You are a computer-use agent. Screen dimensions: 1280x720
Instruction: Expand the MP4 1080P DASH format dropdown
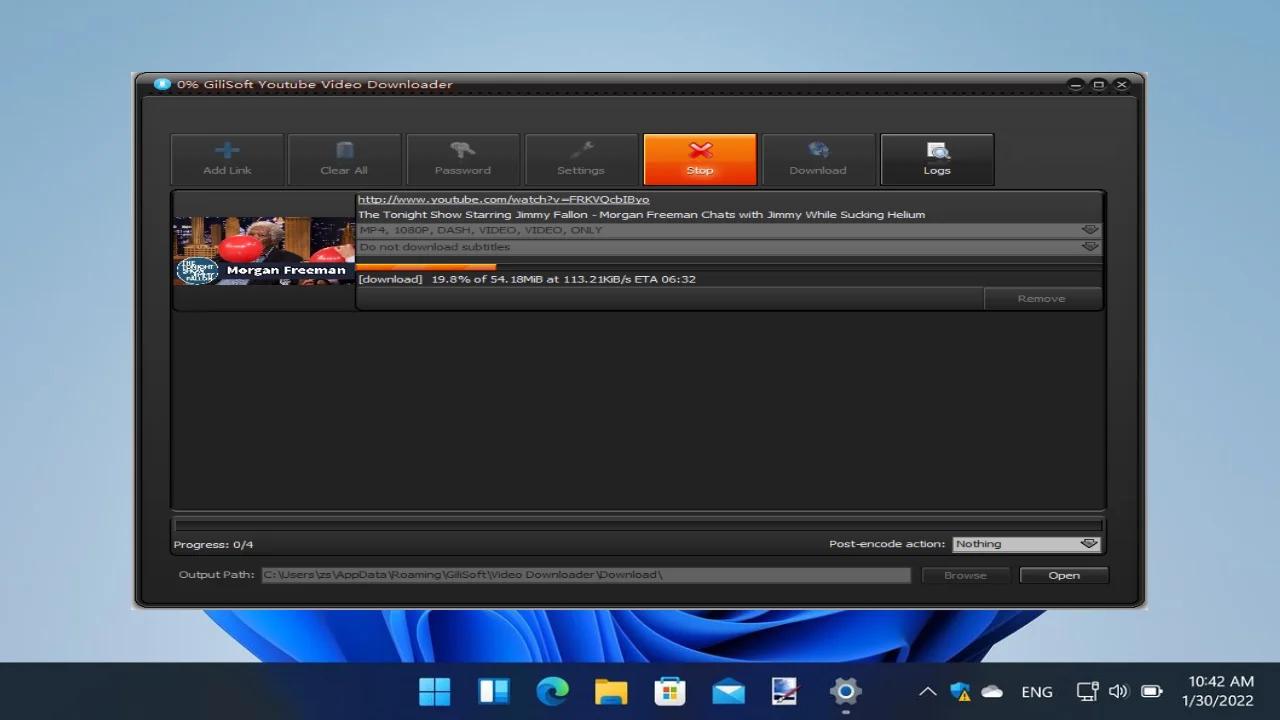729,230
